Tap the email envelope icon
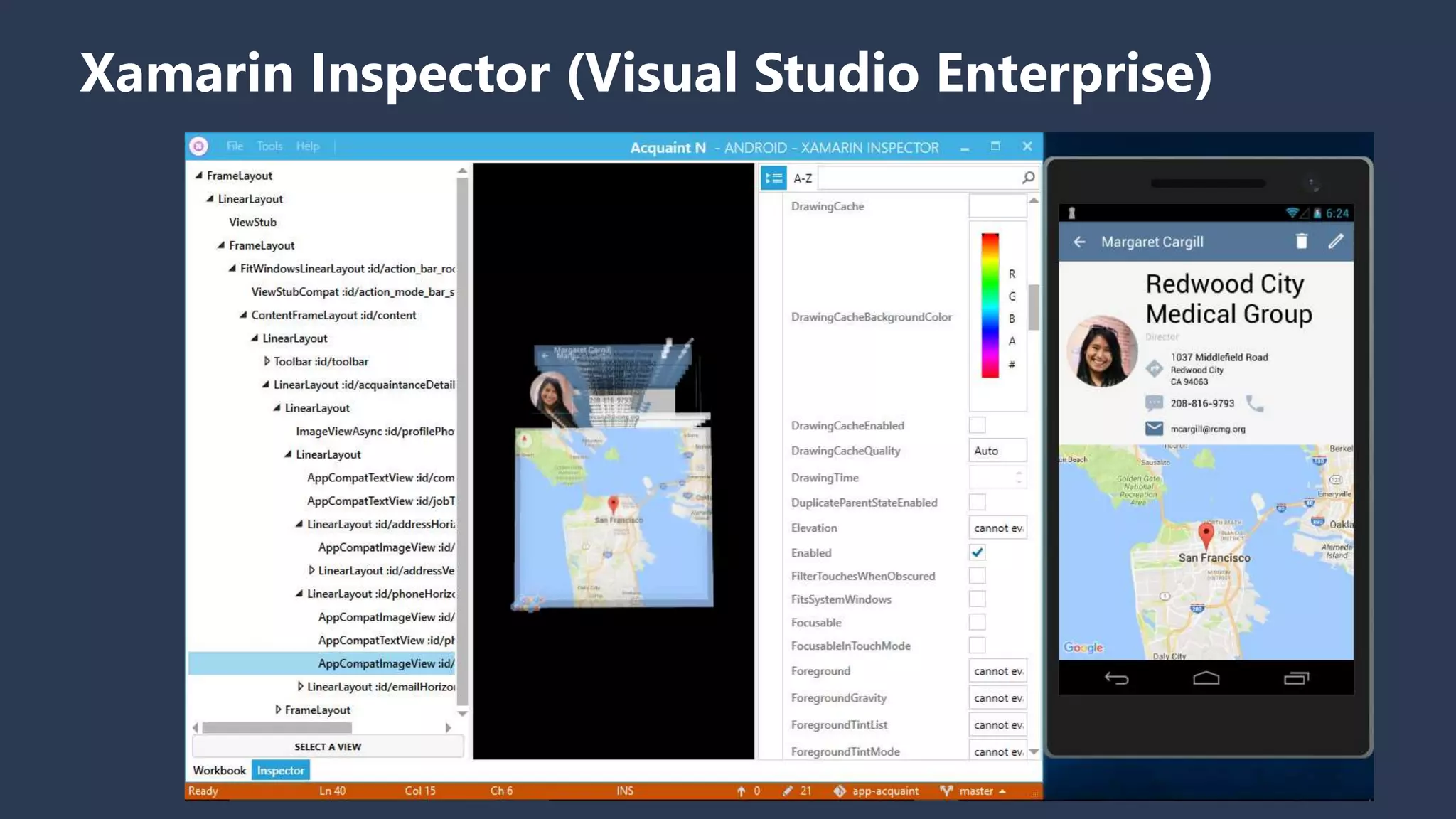The width and height of the screenshot is (1456, 819). tap(1154, 429)
